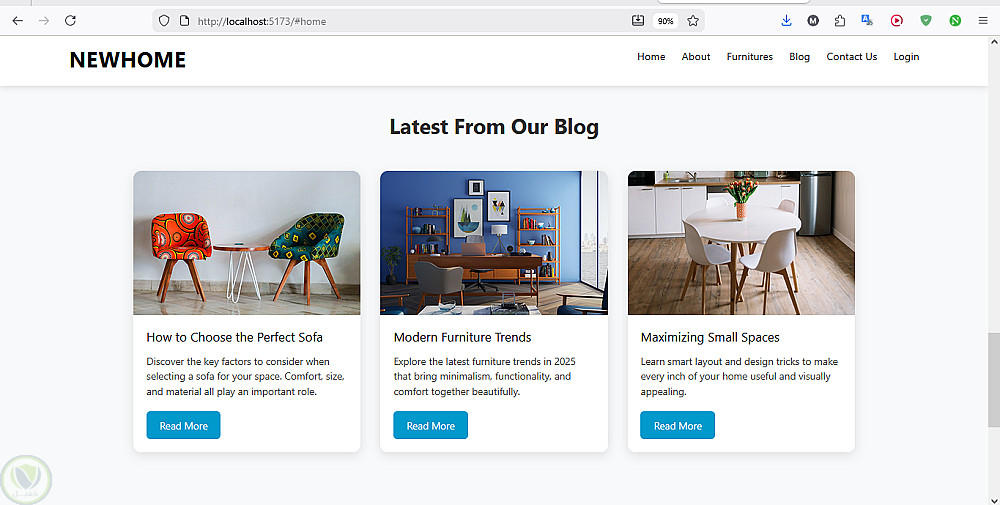1000x505 pixels.
Task: Open the Contact Us page link
Action: click(x=851, y=57)
